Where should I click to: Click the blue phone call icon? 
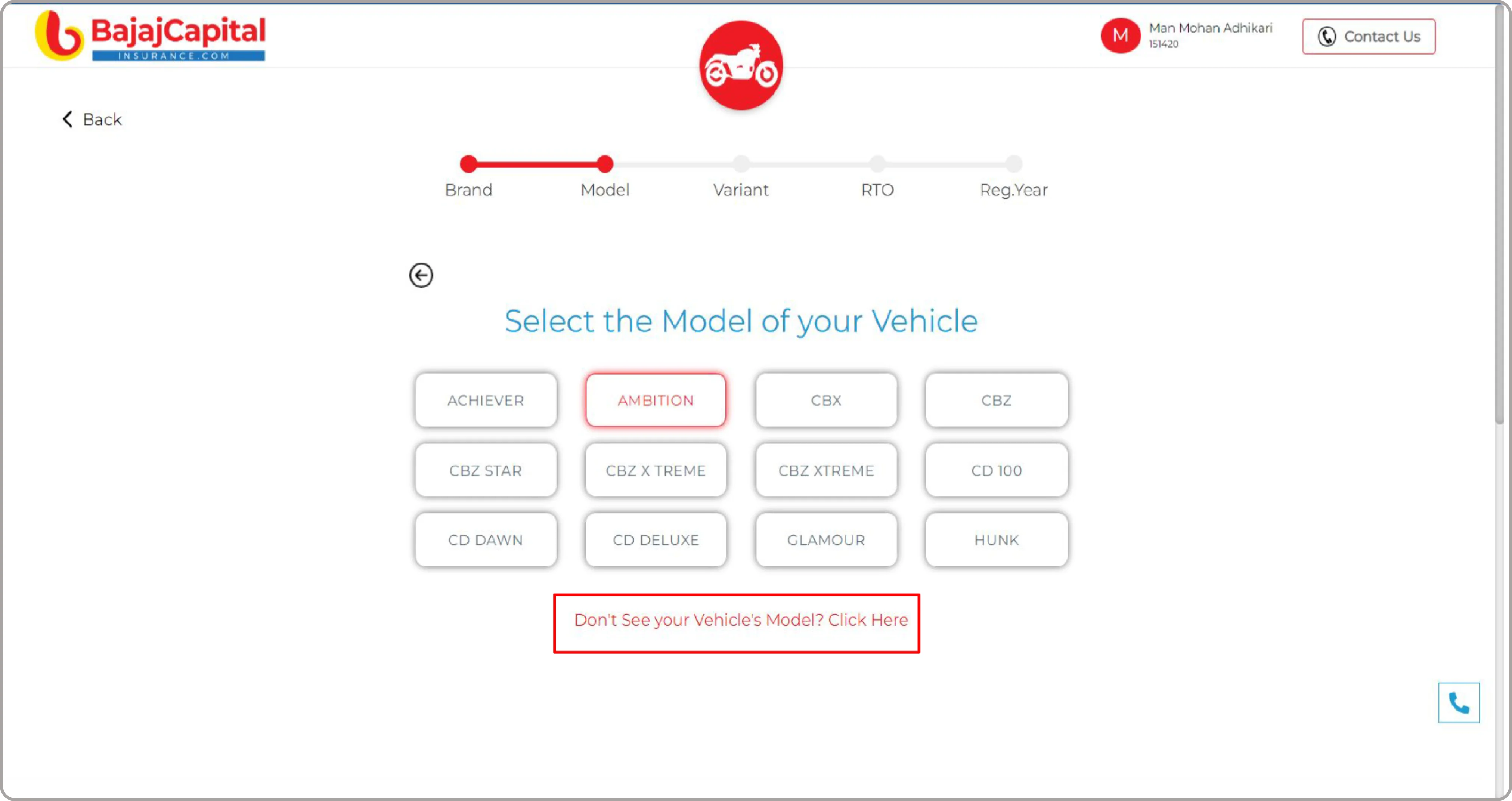pos(1459,702)
